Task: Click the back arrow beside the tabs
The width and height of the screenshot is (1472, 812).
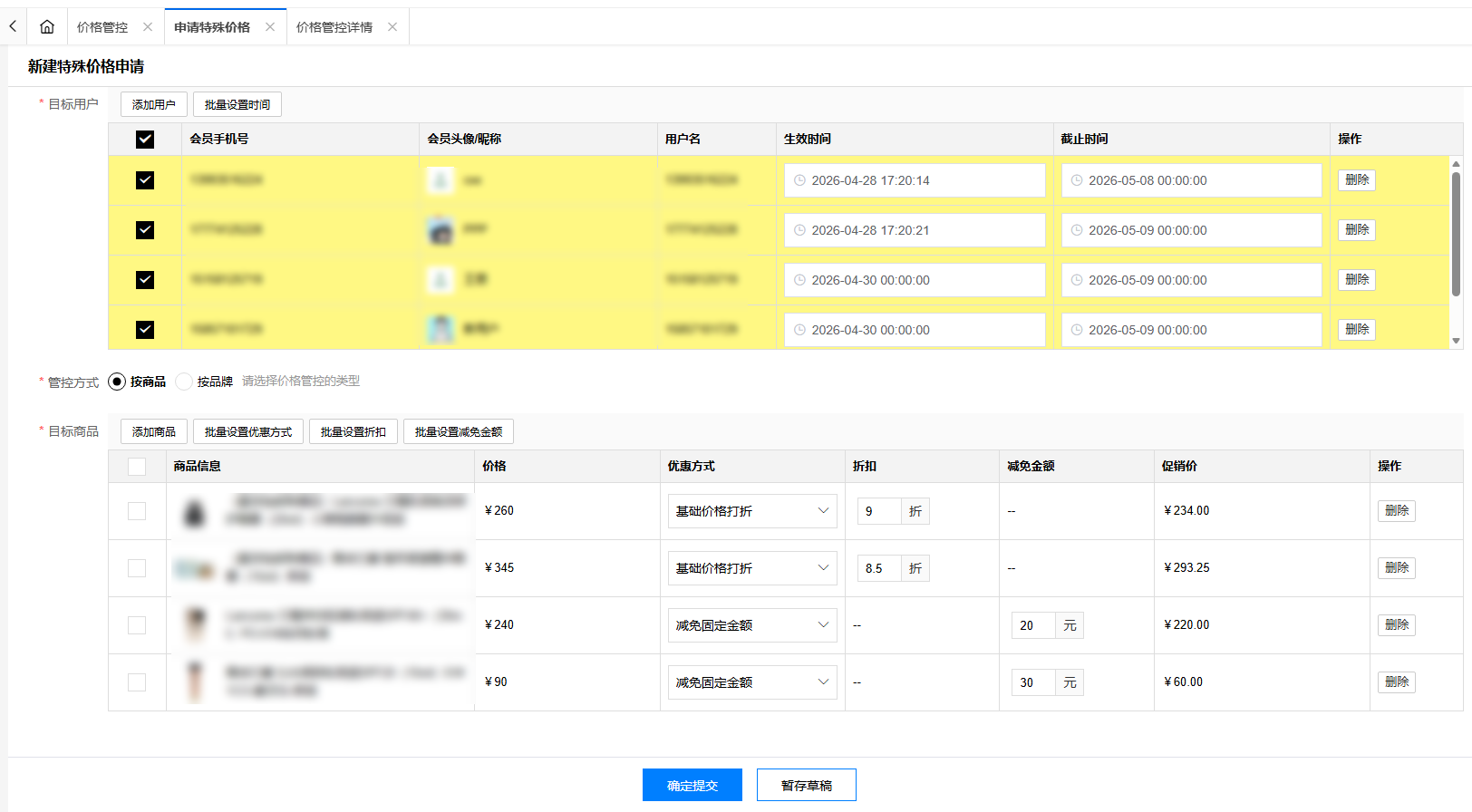Action: pos(13,27)
